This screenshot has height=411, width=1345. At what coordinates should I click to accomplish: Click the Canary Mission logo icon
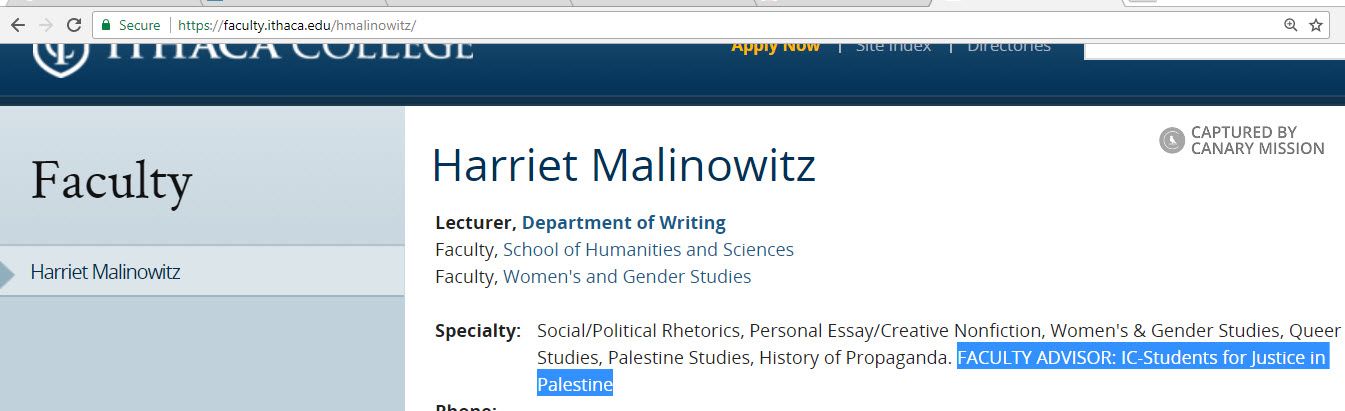point(1172,141)
